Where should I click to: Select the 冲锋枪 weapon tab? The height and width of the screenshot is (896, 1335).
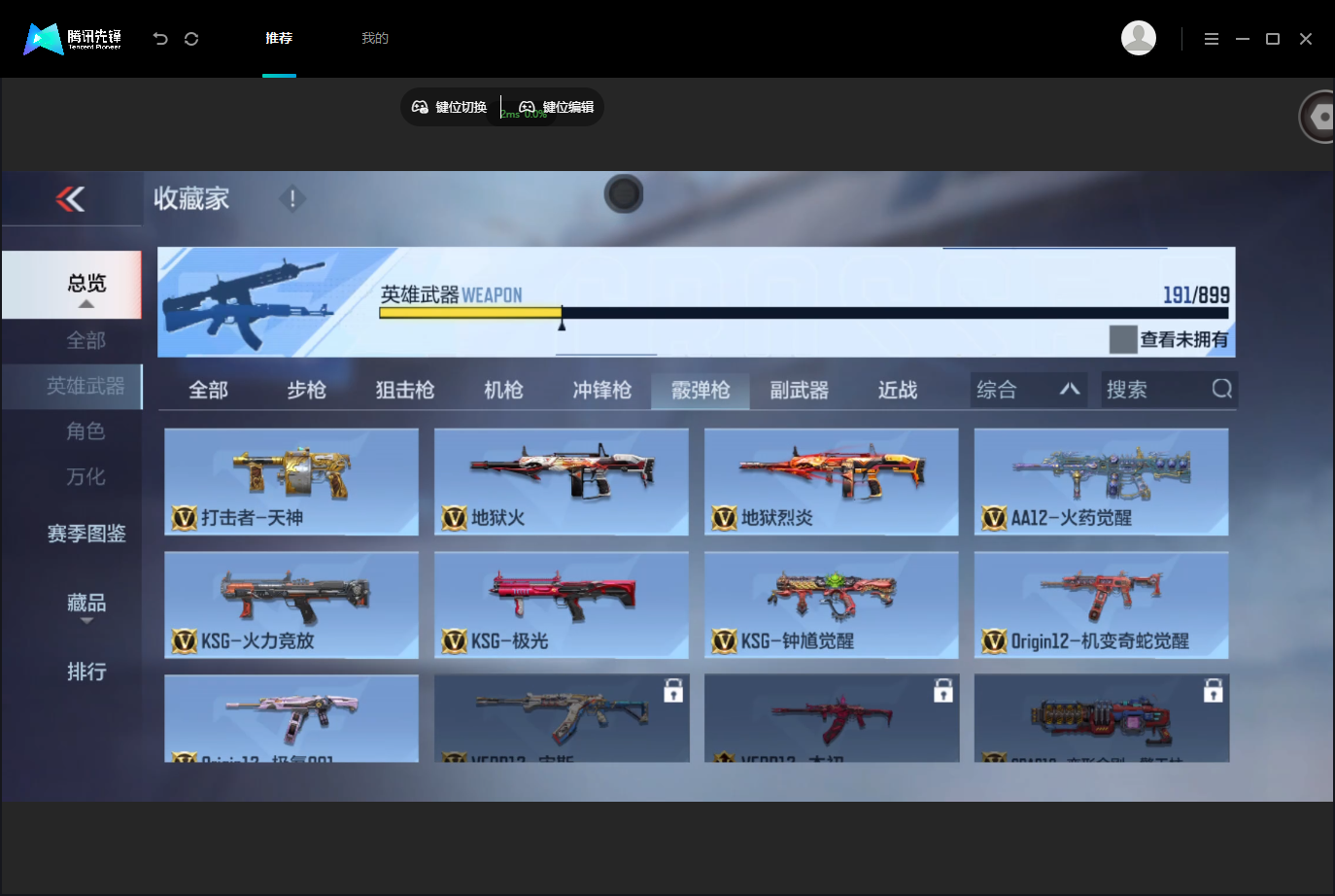click(x=601, y=390)
